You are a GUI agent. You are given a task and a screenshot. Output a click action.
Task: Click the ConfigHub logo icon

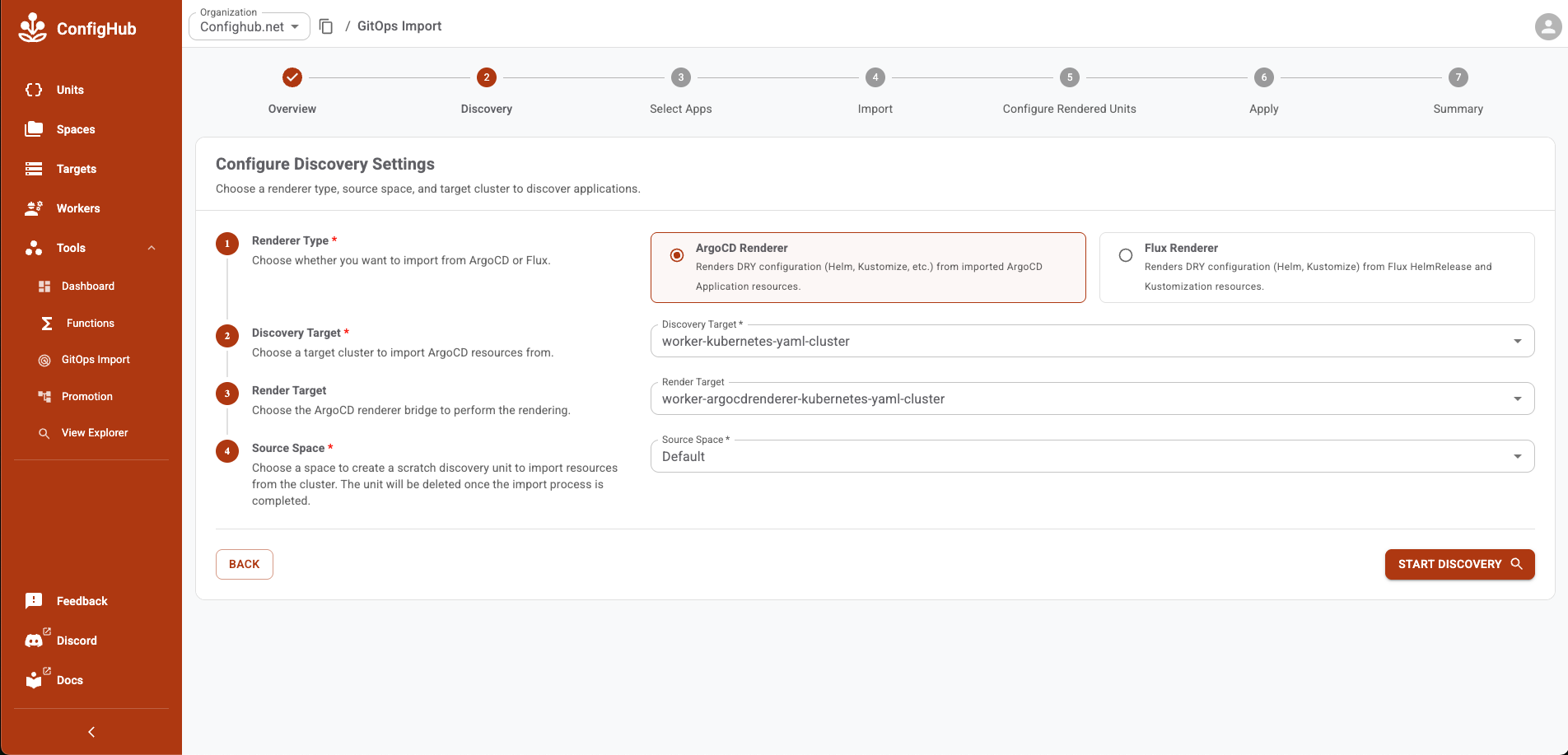tap(33, 27)
